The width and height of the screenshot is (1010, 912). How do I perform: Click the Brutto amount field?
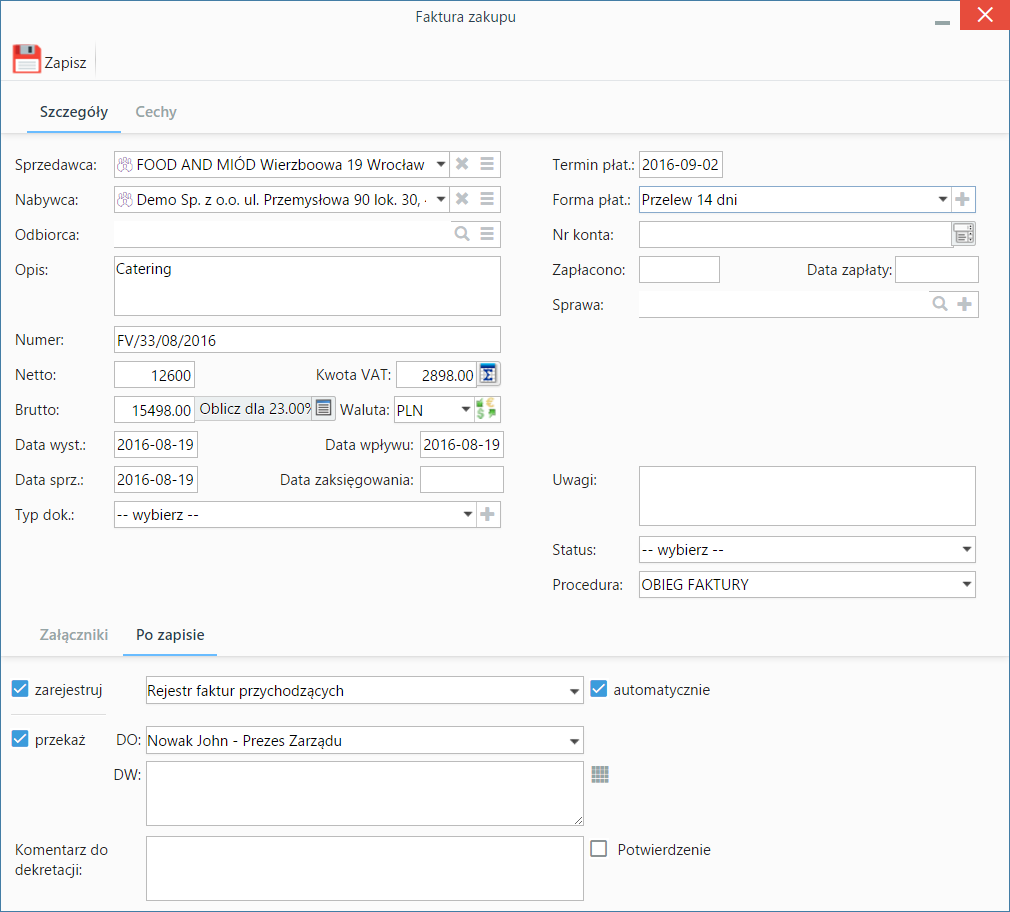click(x=154, y=410)
